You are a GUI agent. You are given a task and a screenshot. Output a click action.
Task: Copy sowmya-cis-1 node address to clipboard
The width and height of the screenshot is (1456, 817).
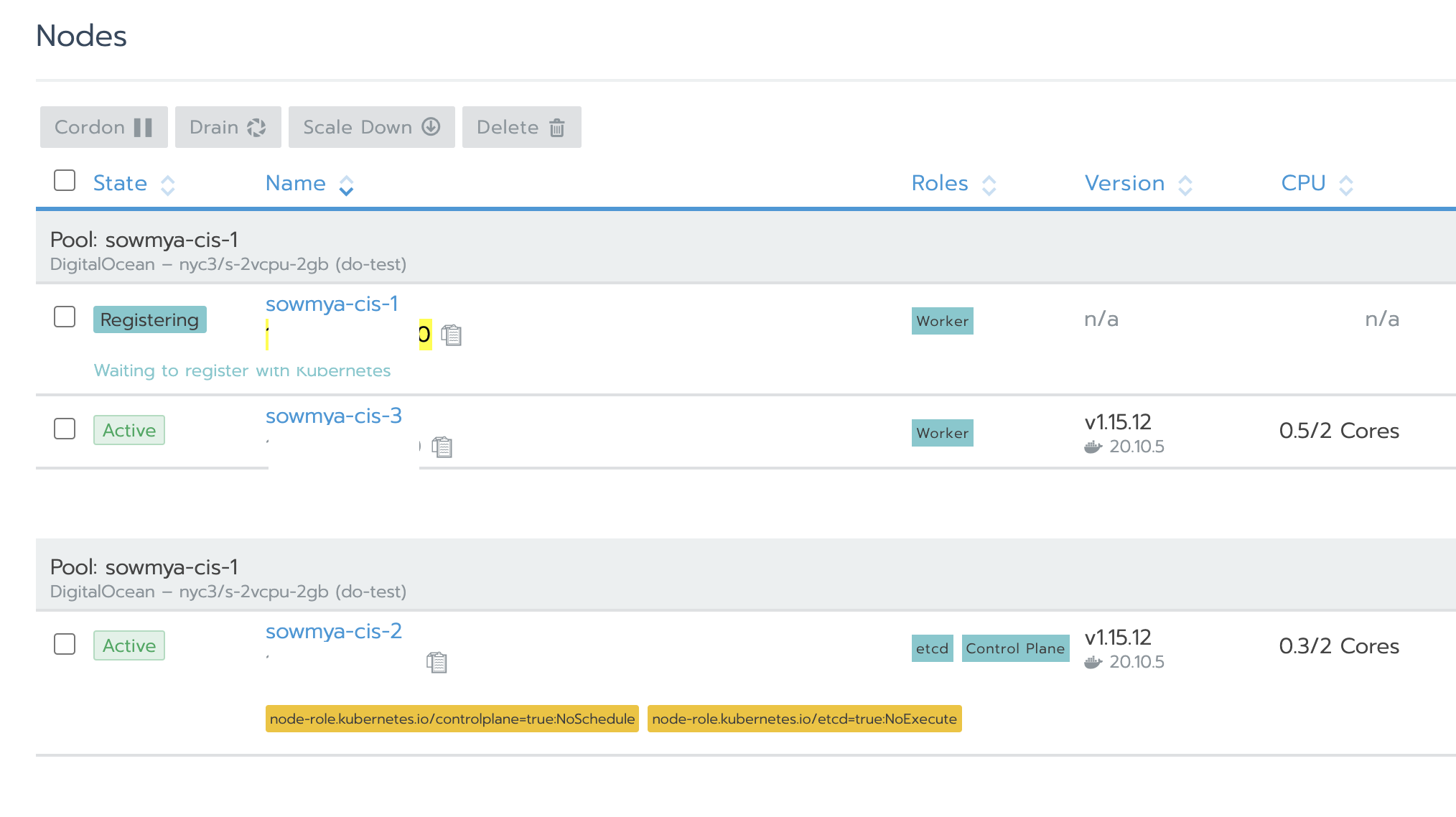click(x=452, y=335)
